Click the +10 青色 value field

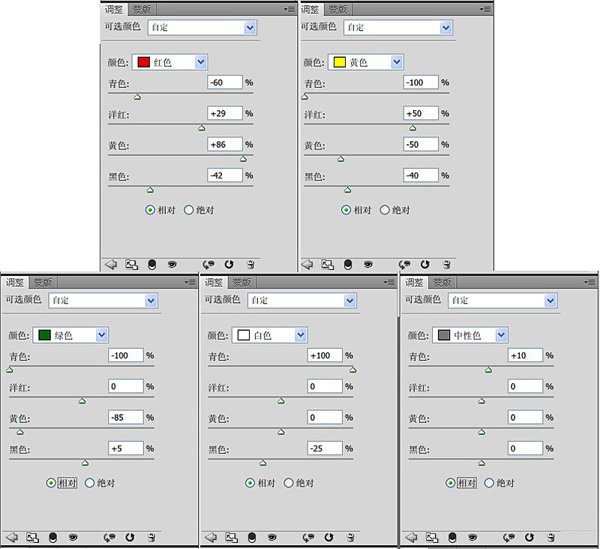pyautogui.click(x=525, y=355)
